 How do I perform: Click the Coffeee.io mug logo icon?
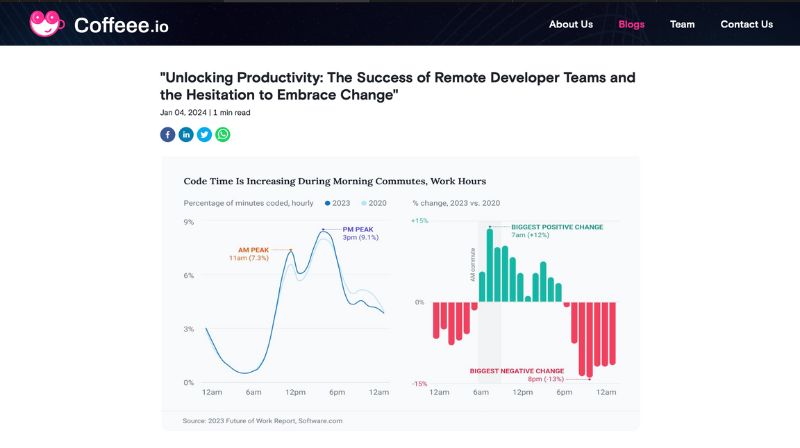pos(47,24)
